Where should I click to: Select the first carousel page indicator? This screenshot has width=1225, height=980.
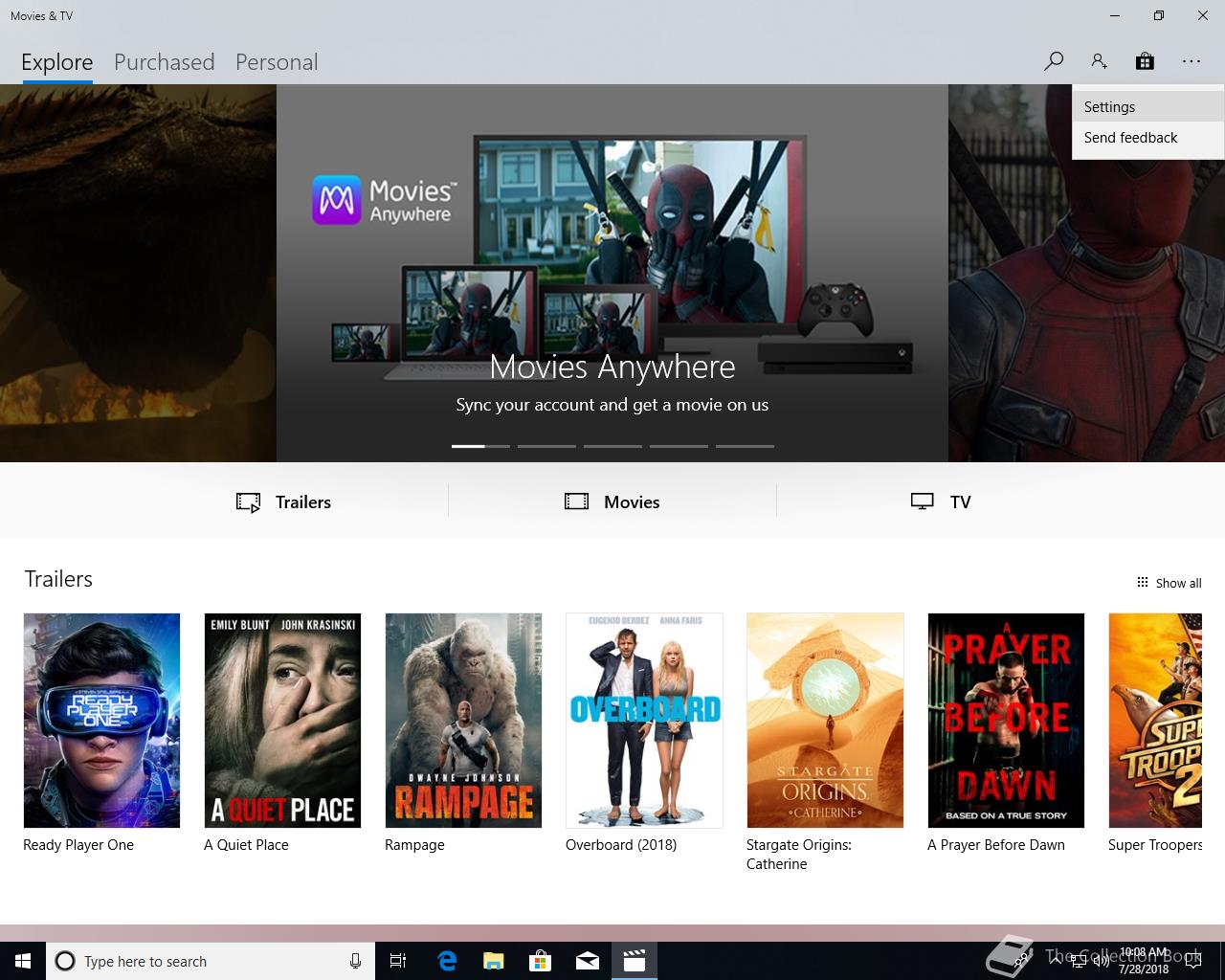click(480, 446)
